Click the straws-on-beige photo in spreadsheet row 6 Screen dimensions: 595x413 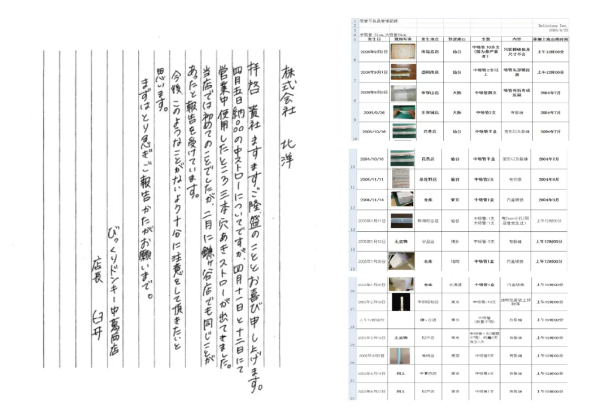click(403, 52)
